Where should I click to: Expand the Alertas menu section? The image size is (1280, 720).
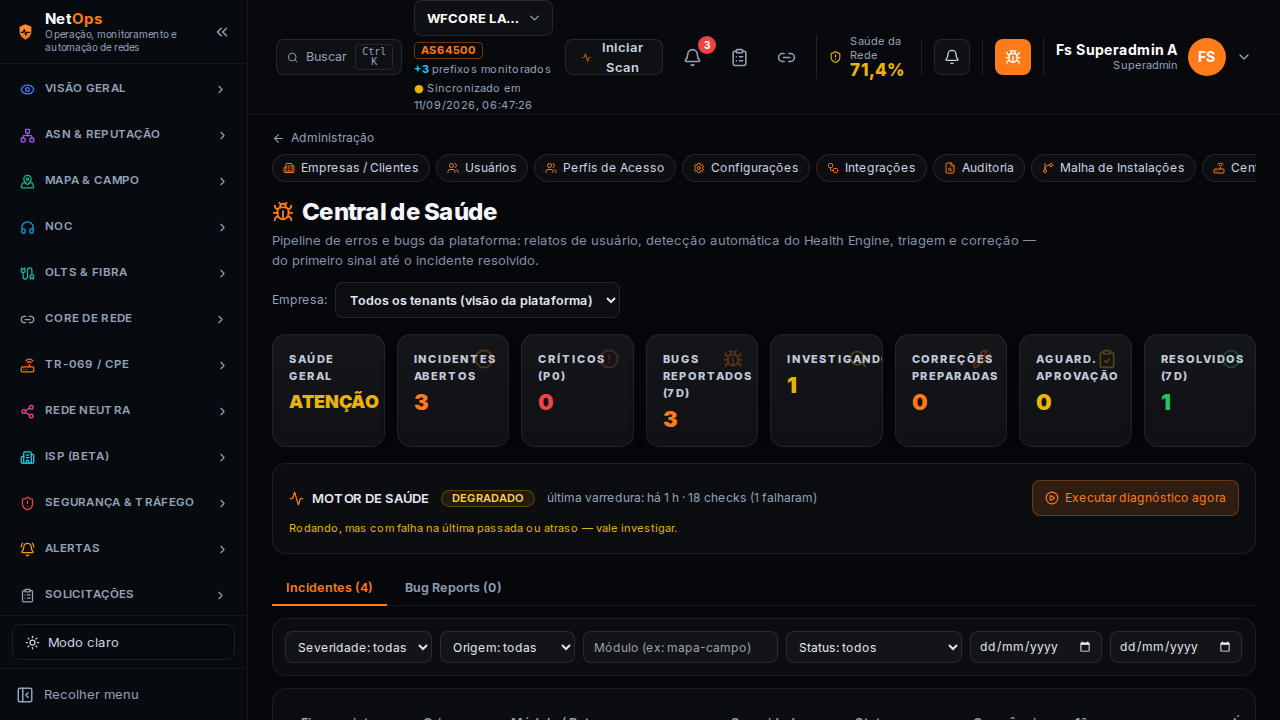pos(123,548)
